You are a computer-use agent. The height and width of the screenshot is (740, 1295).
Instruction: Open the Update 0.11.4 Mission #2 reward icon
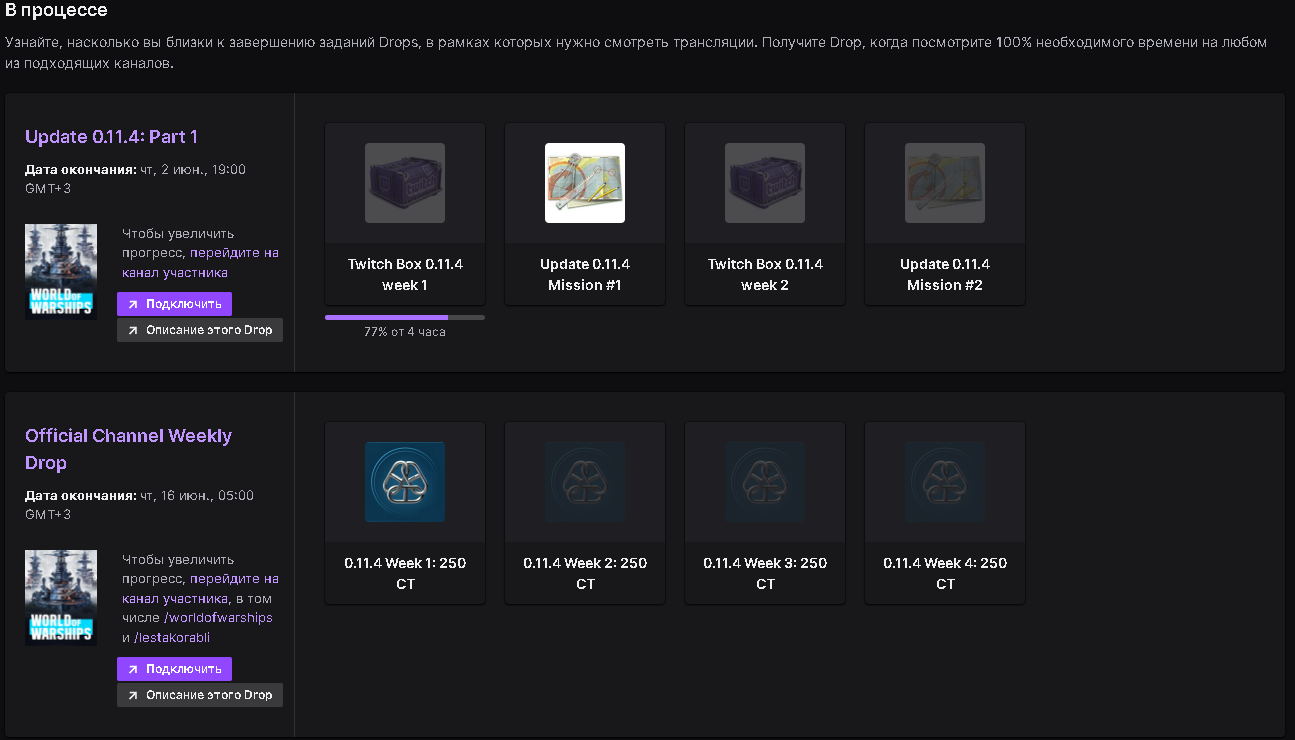click(945, 183)
